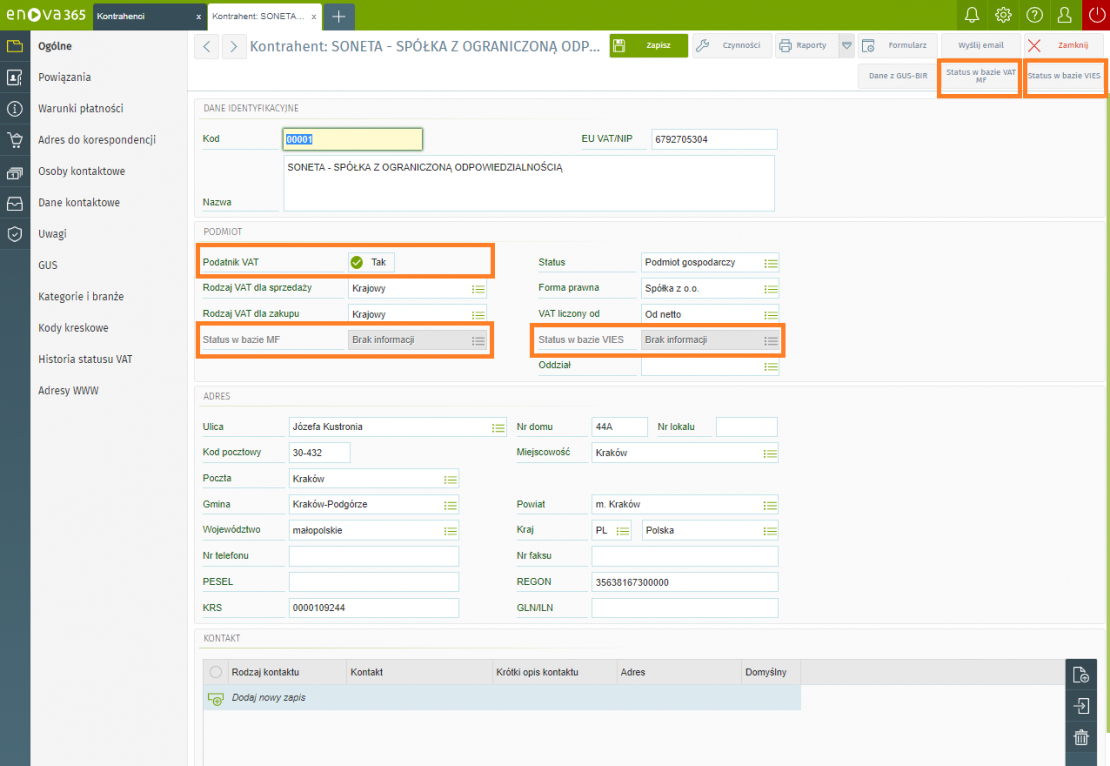Select the radio circle in Kontakt table header

(x=215, y=672)
